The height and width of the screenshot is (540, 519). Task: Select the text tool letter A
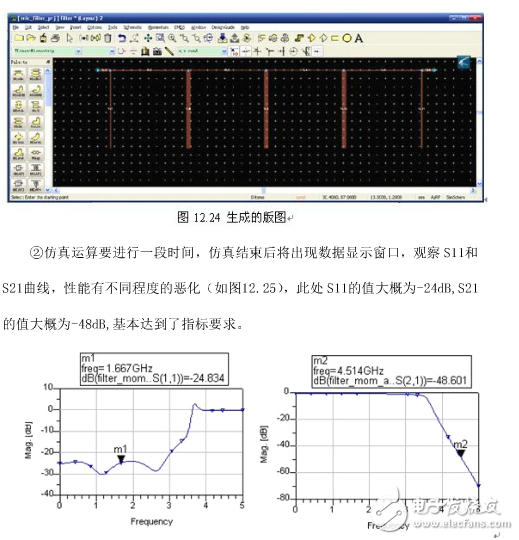359,38
